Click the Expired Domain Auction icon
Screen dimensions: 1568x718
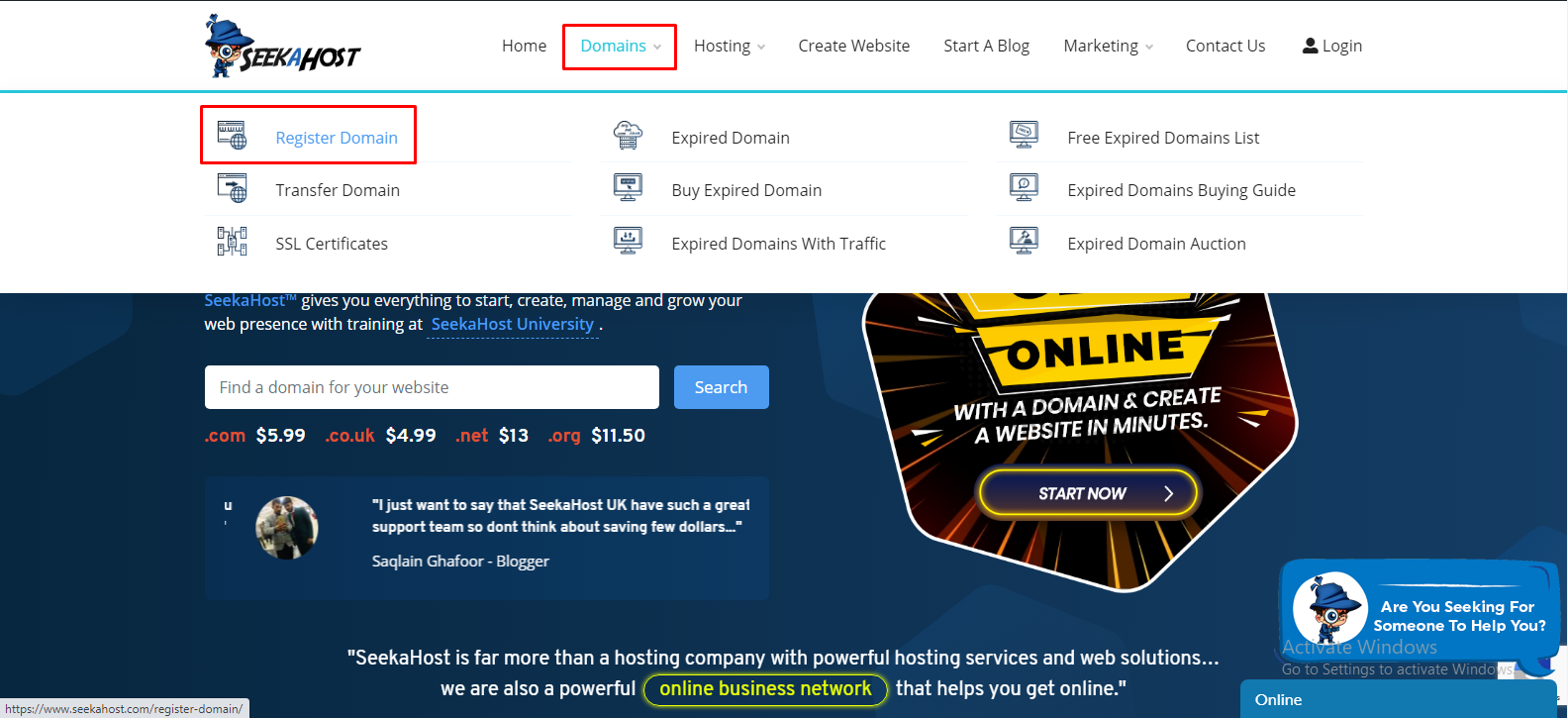1024,241
